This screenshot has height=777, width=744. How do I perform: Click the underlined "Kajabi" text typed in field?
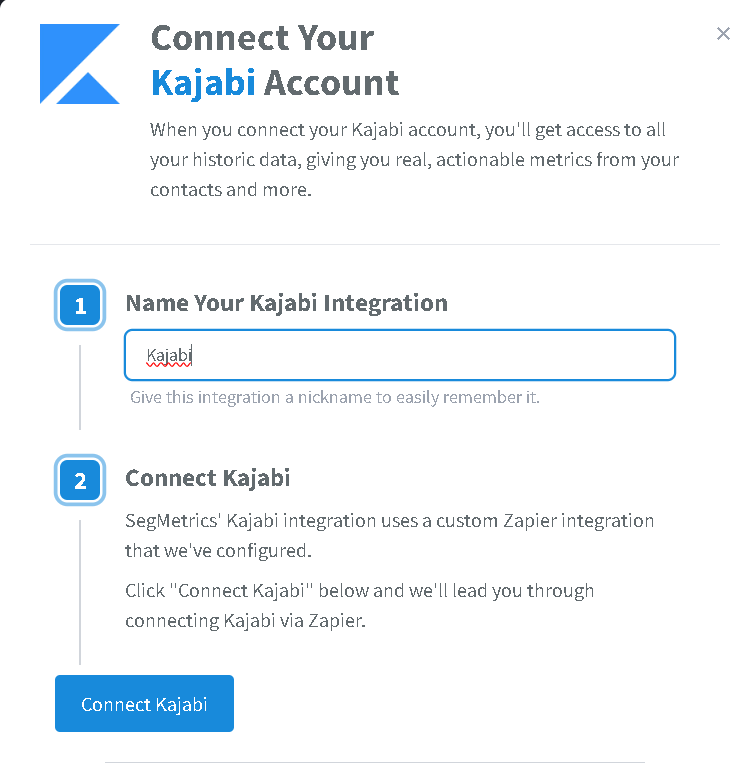click(x=169, y=356)
